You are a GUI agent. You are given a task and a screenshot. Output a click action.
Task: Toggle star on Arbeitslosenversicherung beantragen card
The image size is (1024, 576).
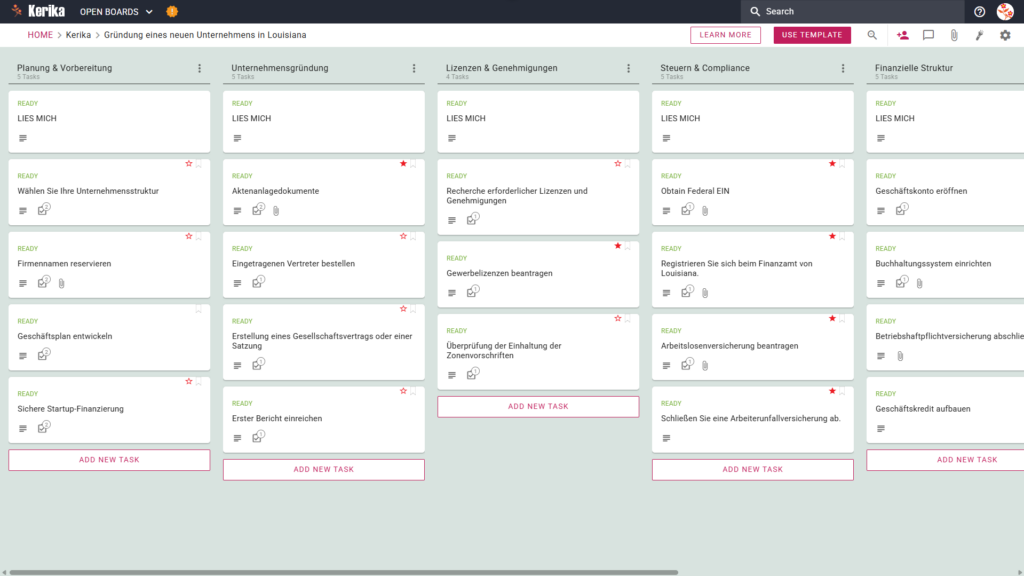[x=832, y=318]
